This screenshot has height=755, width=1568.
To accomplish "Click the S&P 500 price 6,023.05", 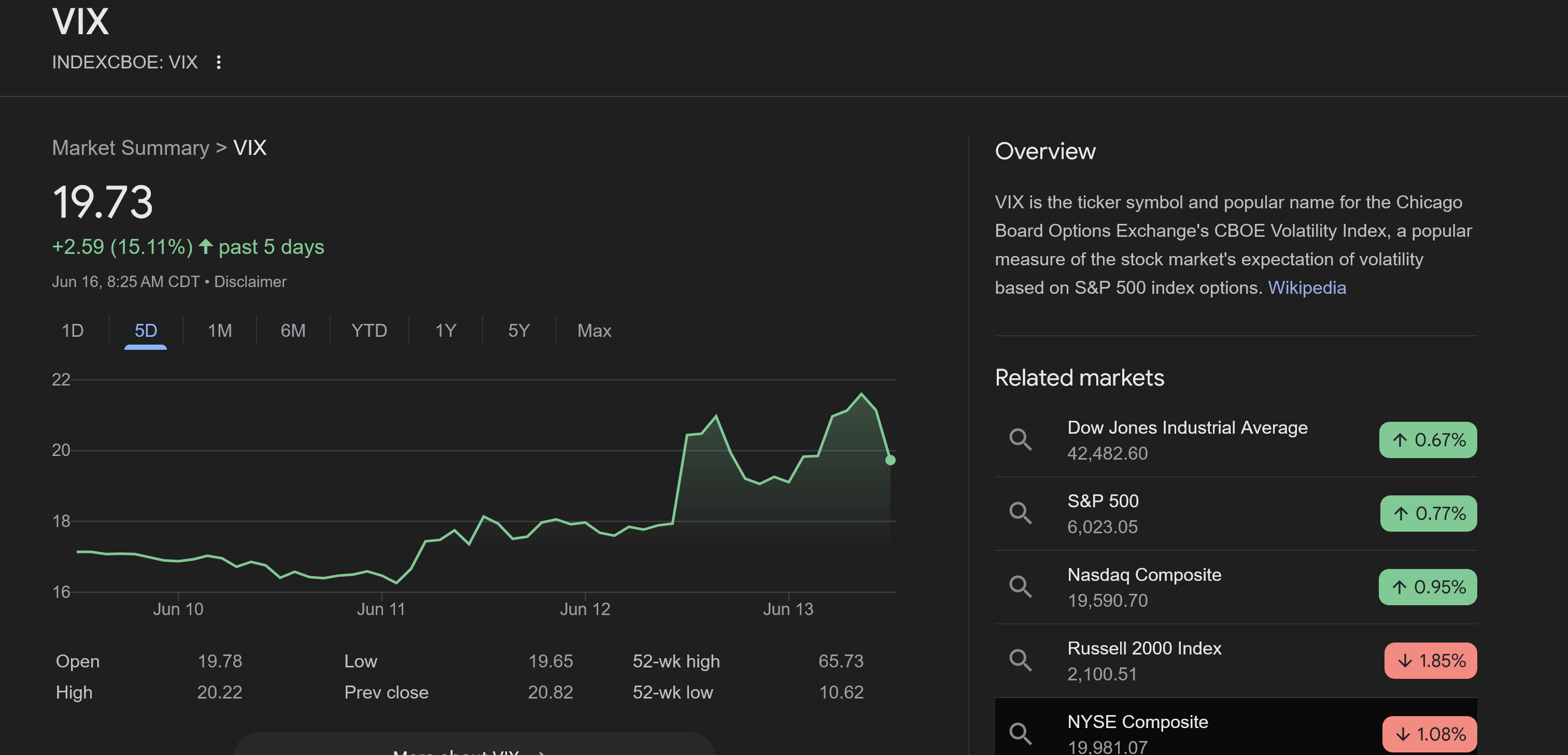I will (x=1103, y=528).
